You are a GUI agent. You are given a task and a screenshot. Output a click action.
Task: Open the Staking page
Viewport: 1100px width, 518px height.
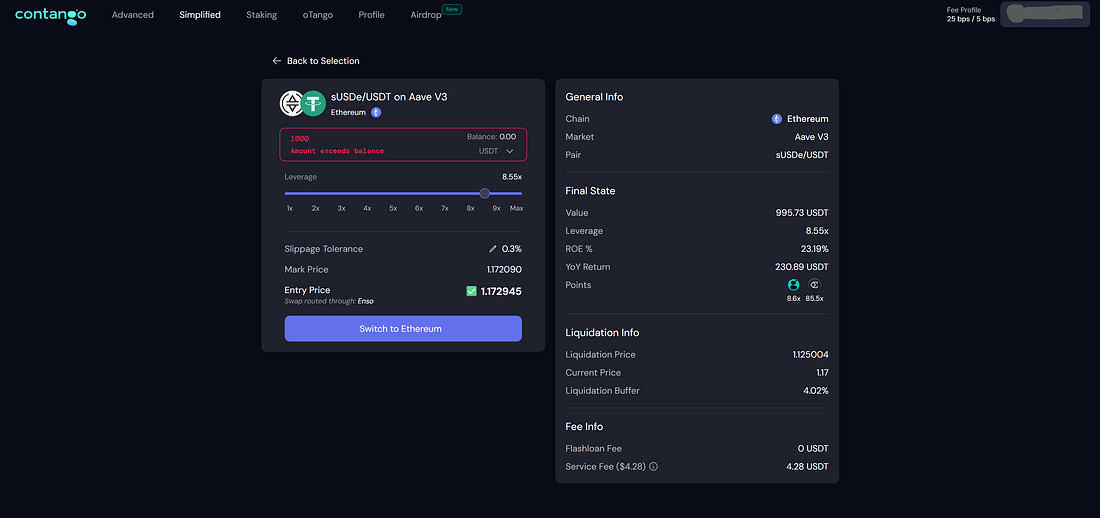click(262, 15)
